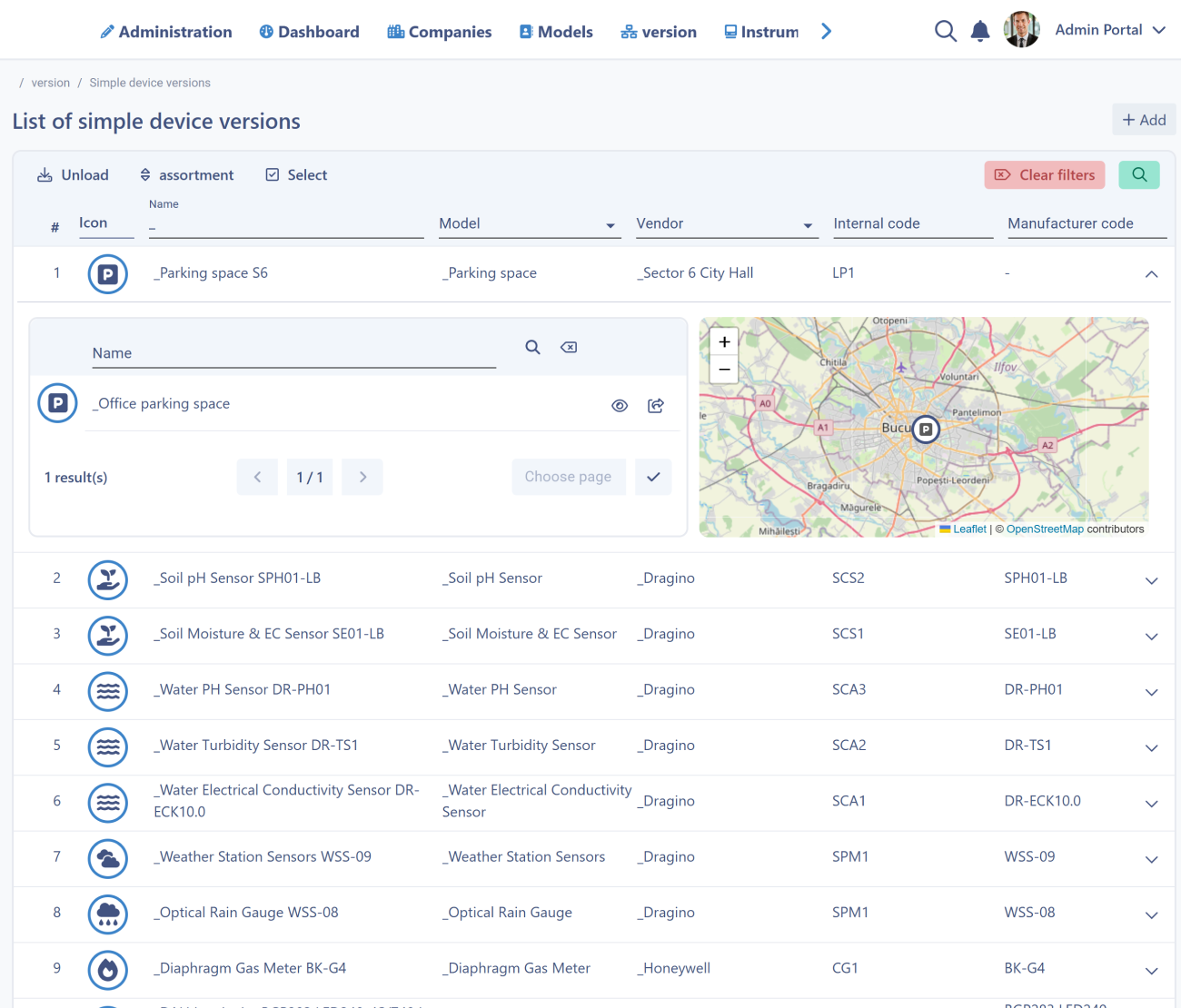Click the Internal code filter field
The image size is (1181, 1008).
pyautogui.click(x=912, y=224)
